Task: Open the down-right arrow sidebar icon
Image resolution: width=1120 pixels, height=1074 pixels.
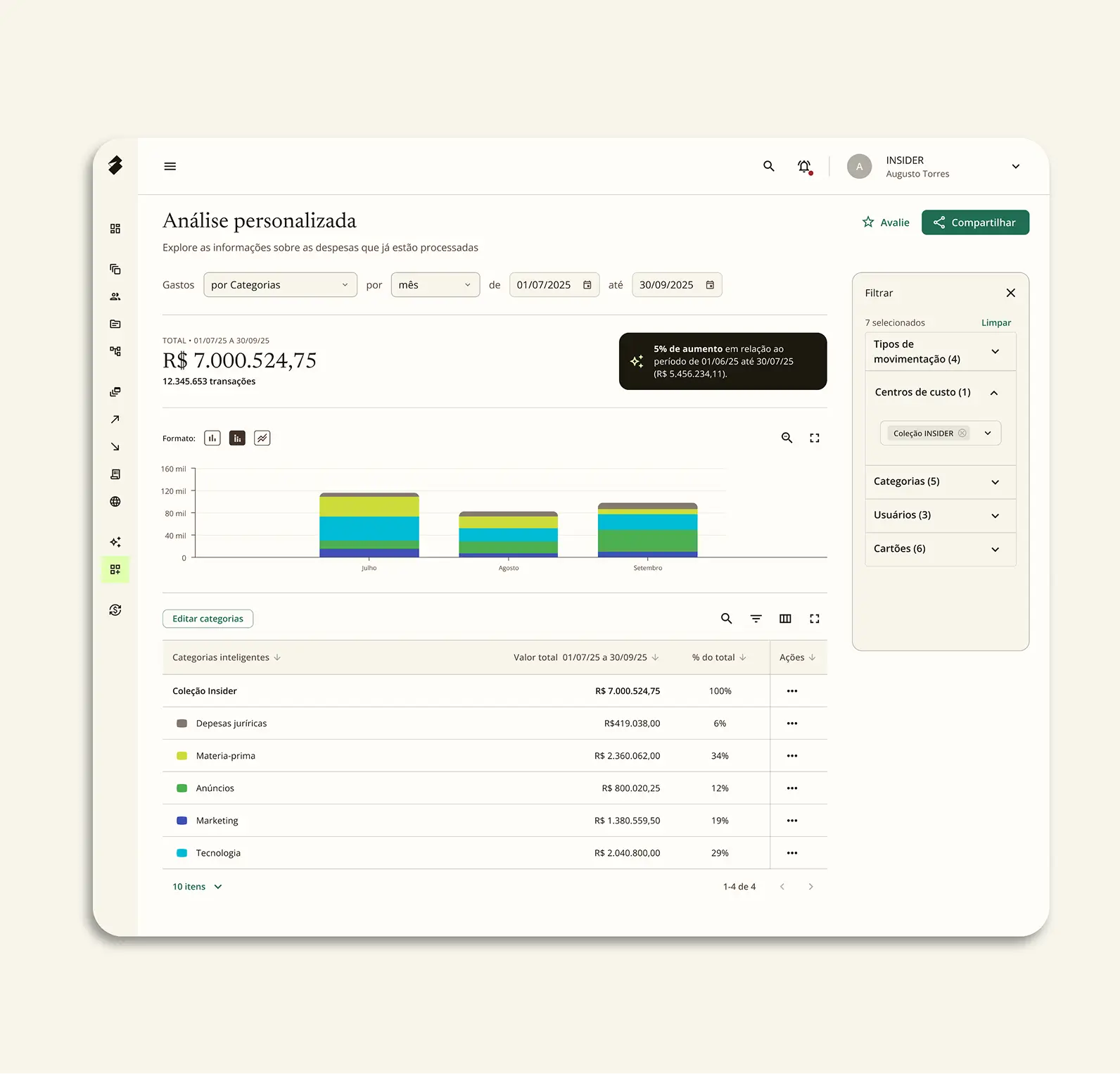Action: point(115,447)
